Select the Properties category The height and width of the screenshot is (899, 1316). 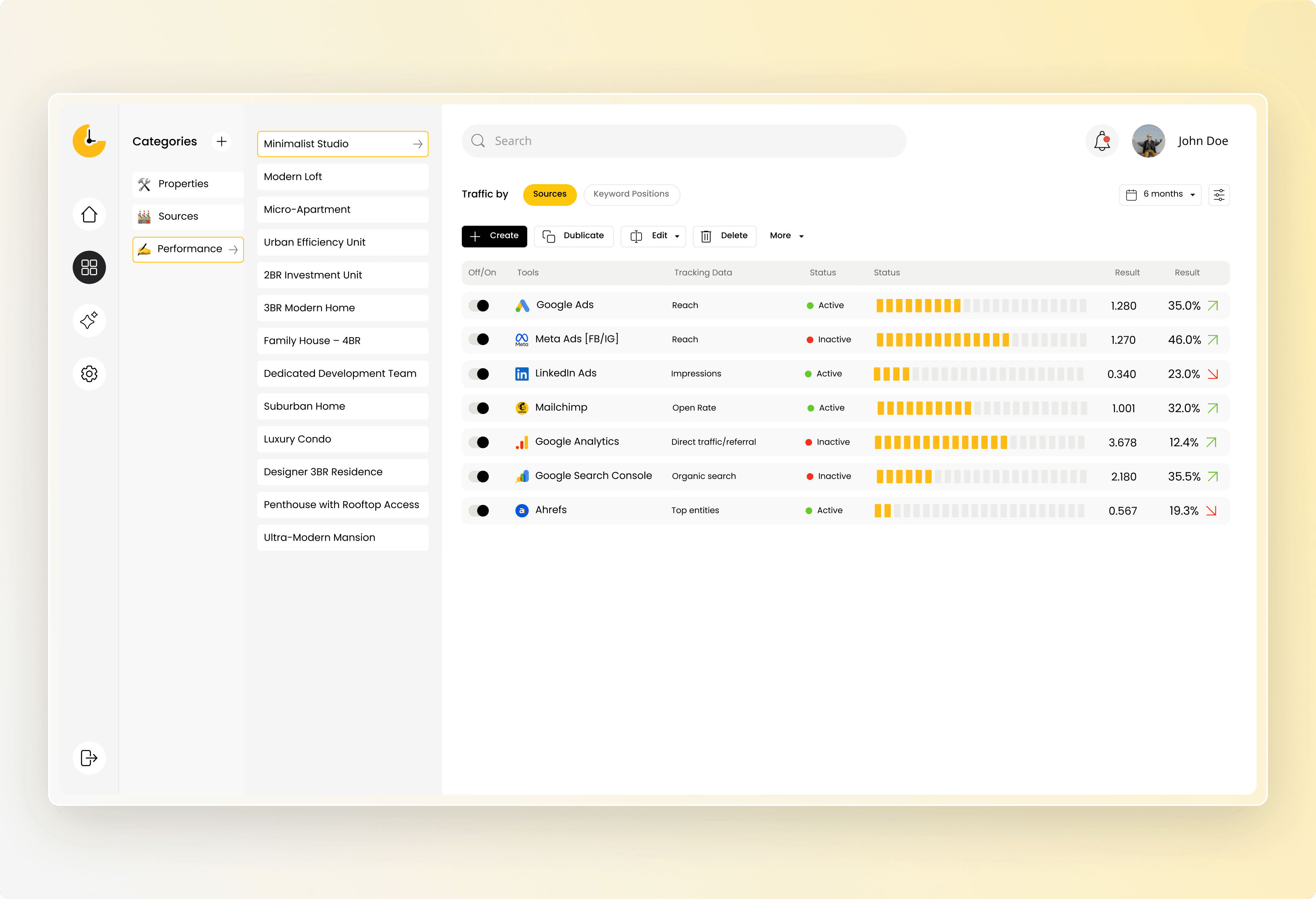coord(188,184)
